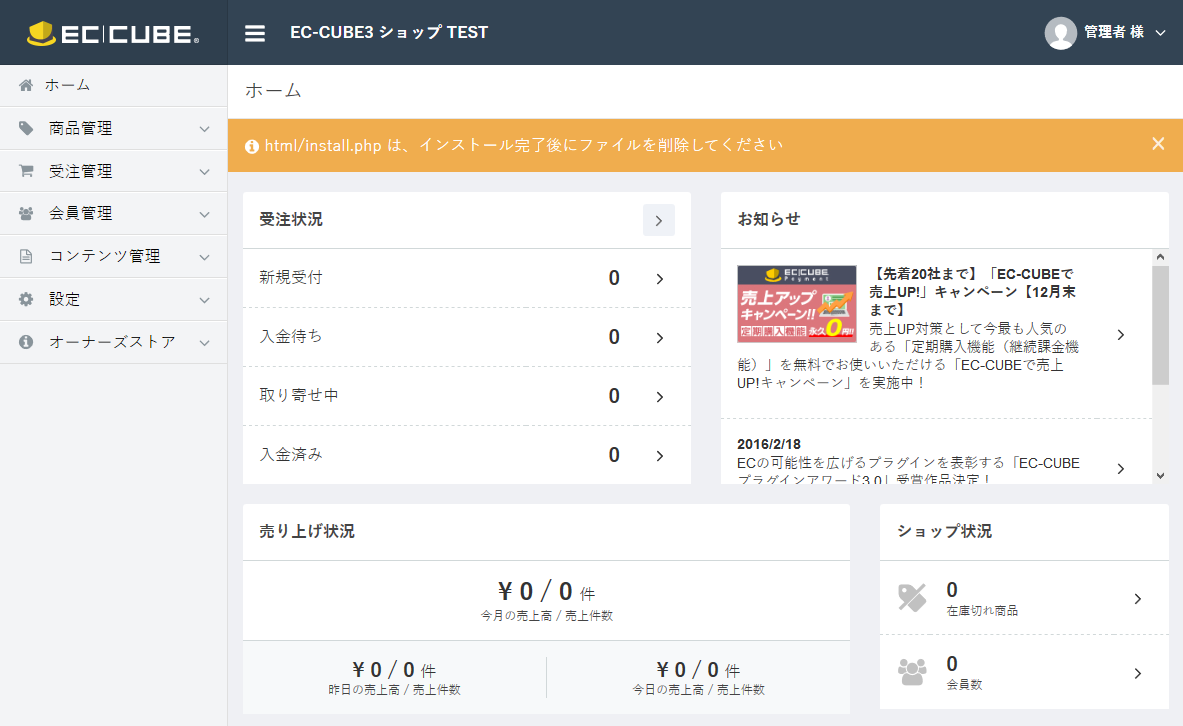Screen dimensions: 1183x726
Task: Open the 受注状況 detail arrow button
Action: coord(658,219)
